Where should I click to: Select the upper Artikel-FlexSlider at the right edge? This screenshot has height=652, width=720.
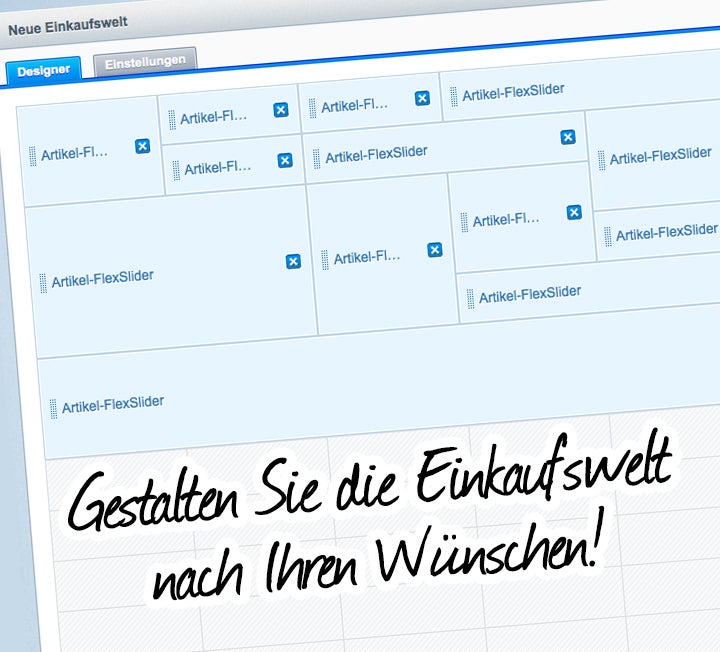coord(660,155)
